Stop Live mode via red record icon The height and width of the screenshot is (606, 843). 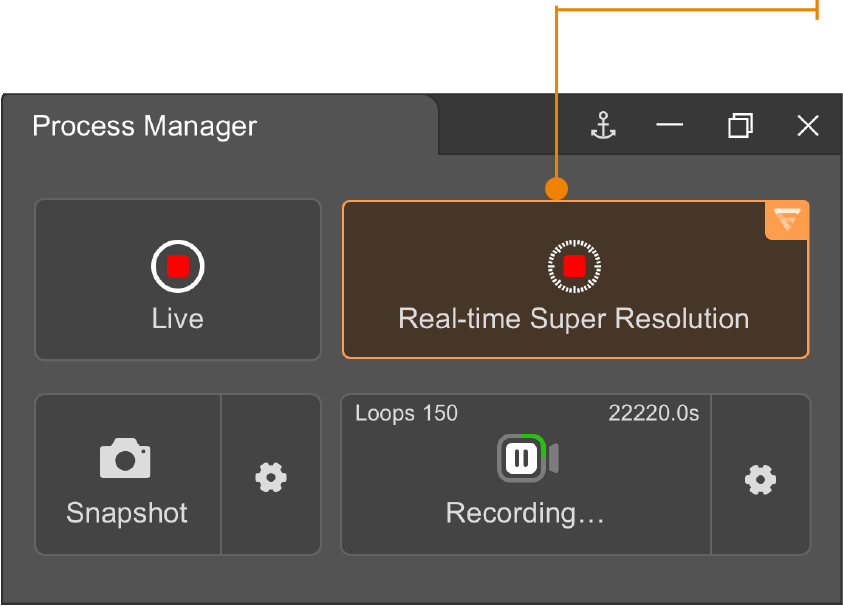click(x=177, y=266)
